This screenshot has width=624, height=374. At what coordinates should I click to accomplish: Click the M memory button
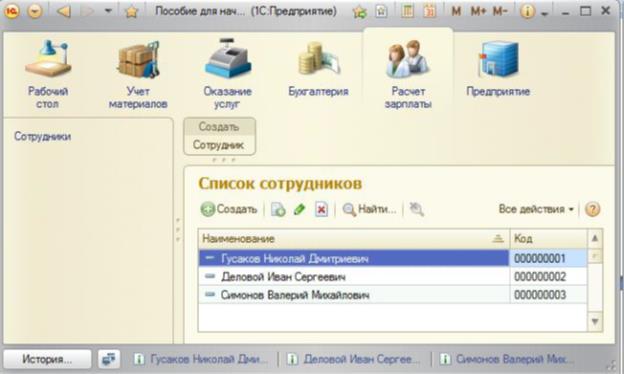[456, 11]
